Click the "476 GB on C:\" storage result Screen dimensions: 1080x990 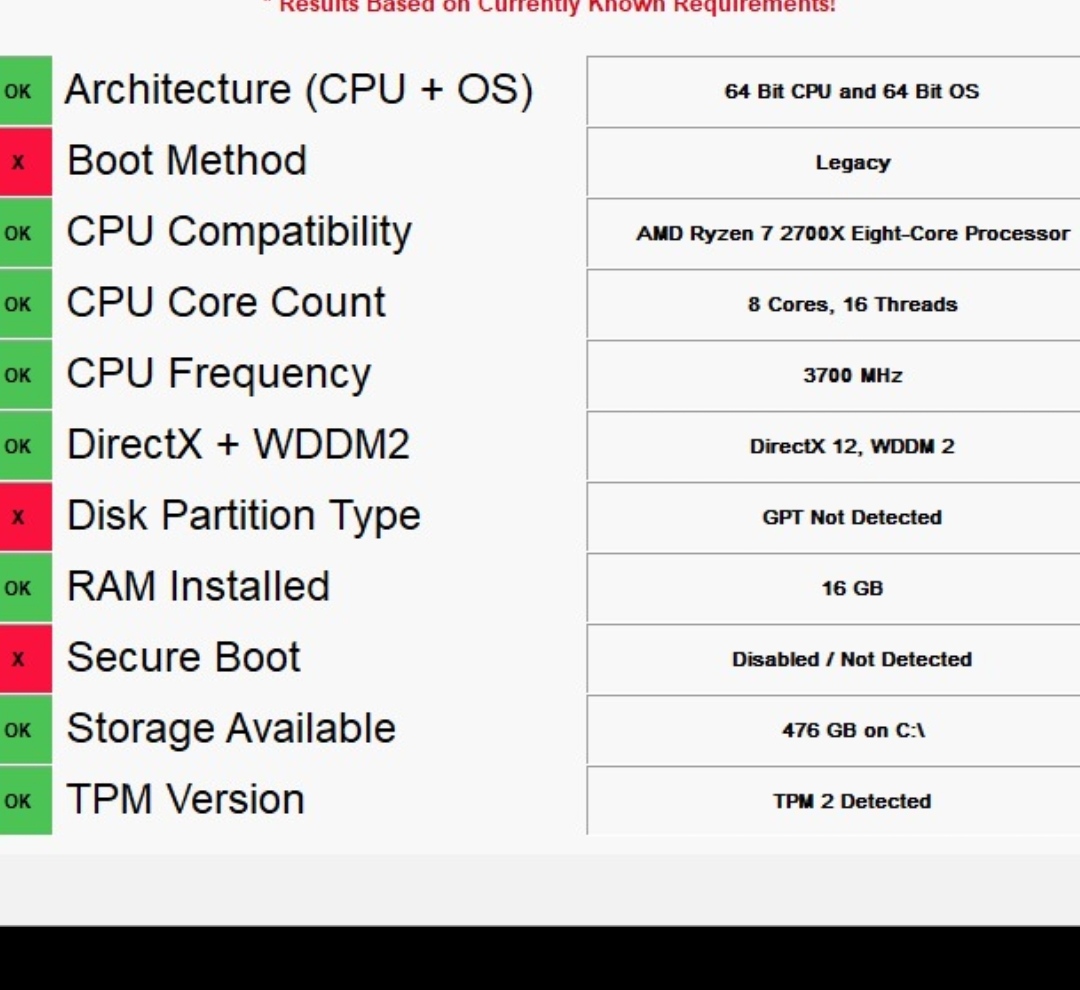pos(852,730)
